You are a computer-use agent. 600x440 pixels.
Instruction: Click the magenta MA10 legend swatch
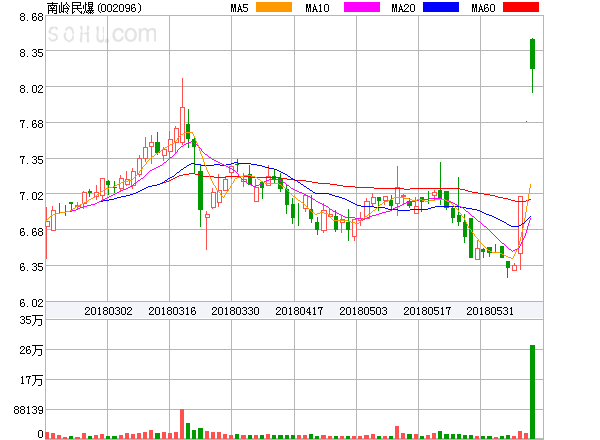362,7
